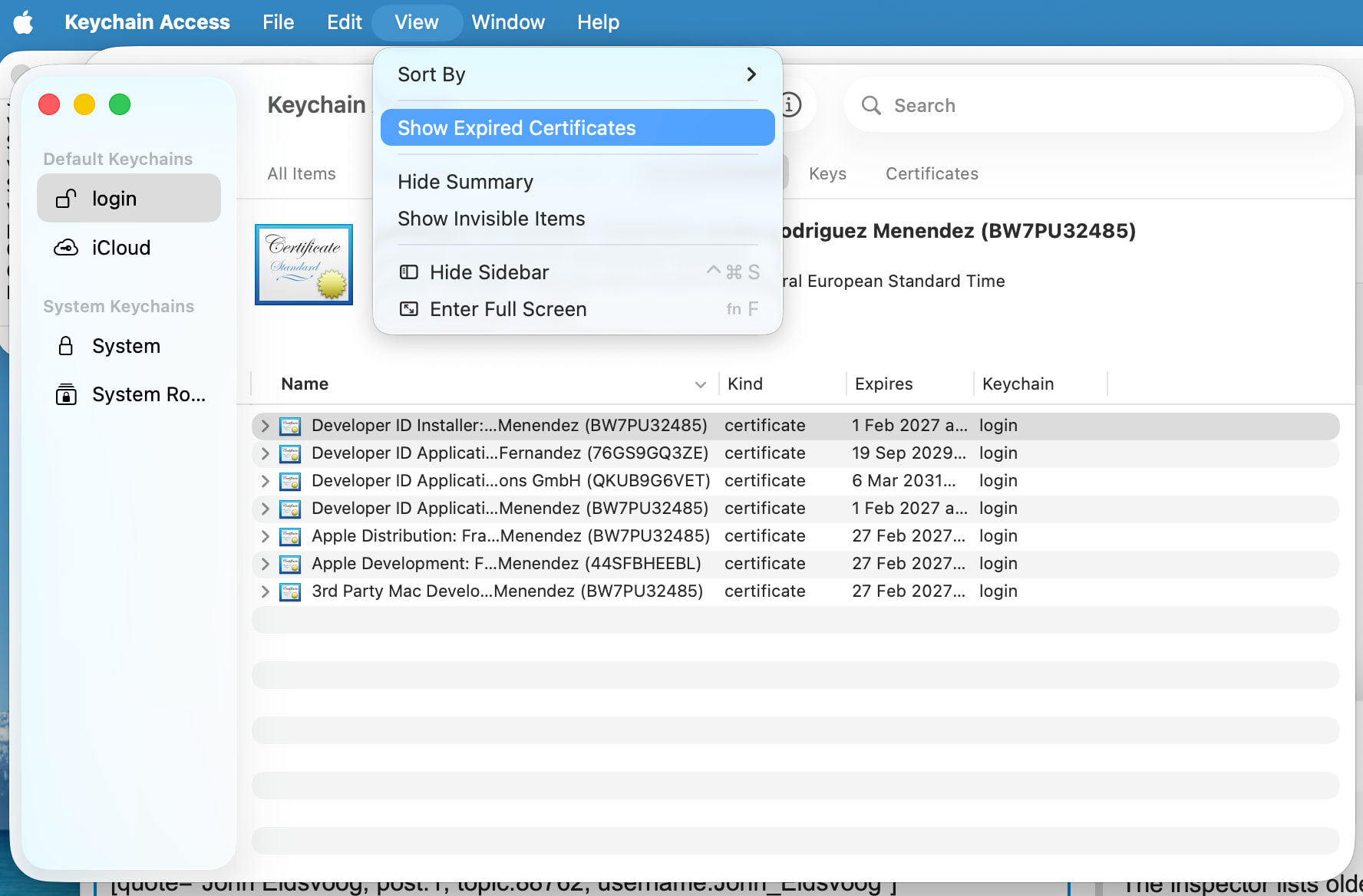The image size is (1363, 896).
Task: Click certificate icon of 3rd Party Mac Developer row
Action: [x=290, y=591]
